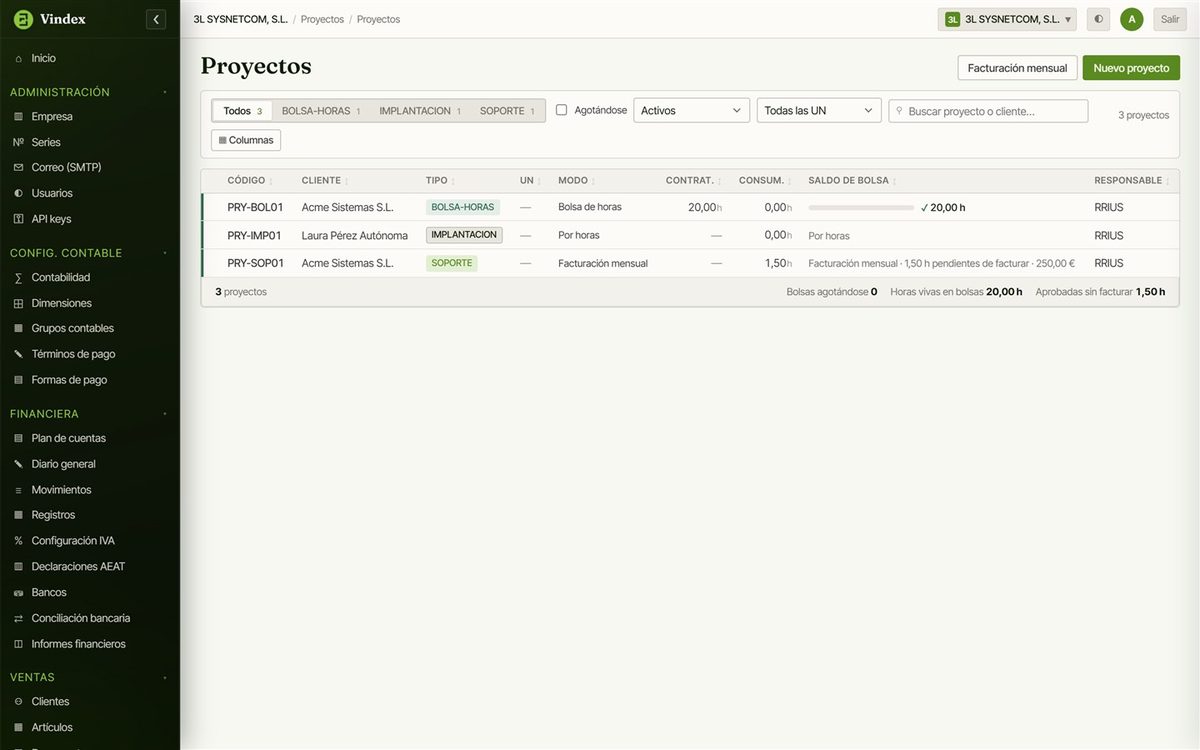Click the Configuración IVA percent icon
The height and width of the screenshot is (750, 1200).
tap(18, 541)
